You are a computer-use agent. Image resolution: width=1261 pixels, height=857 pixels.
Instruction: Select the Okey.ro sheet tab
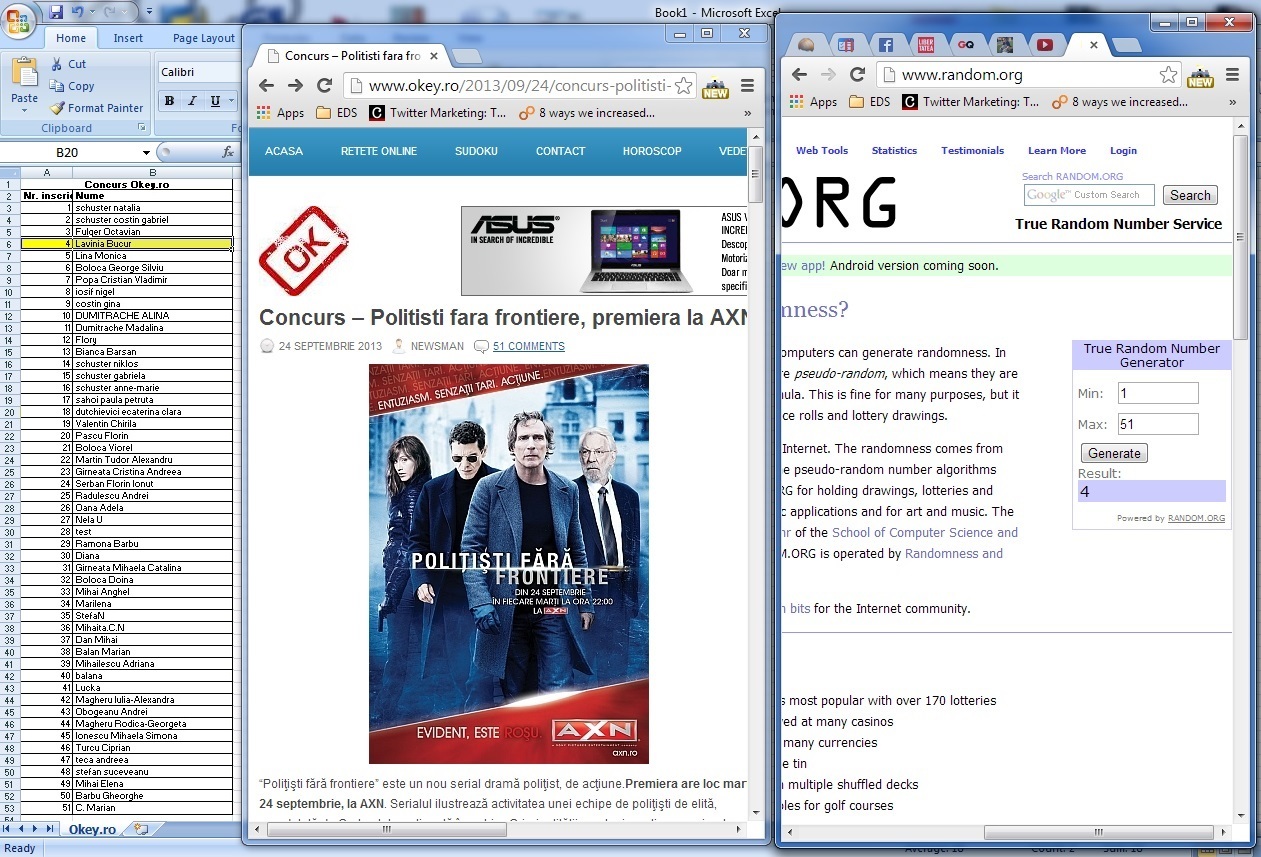[92, 830]
